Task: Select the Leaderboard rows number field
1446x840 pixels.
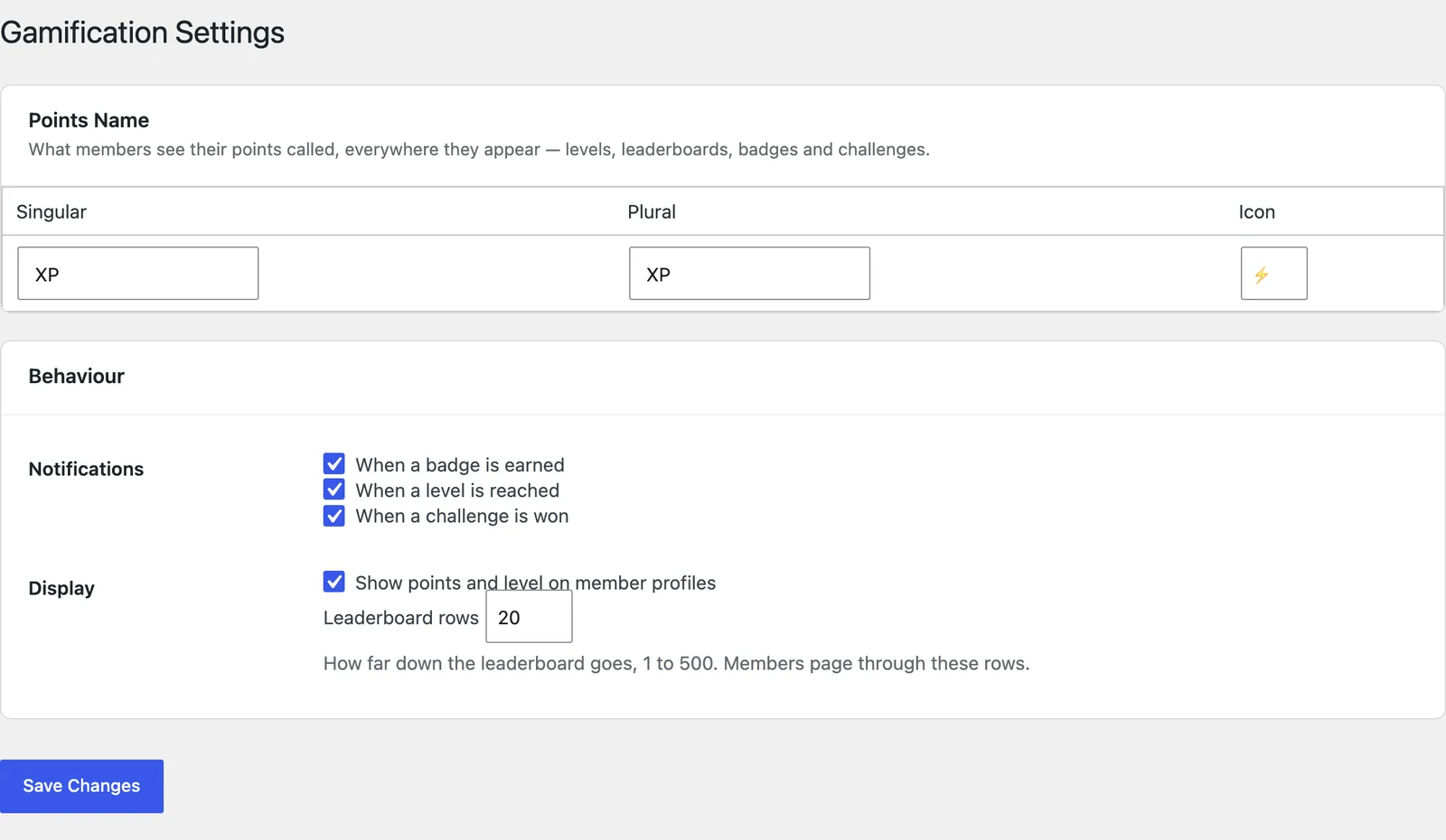Action: [529, 617]
